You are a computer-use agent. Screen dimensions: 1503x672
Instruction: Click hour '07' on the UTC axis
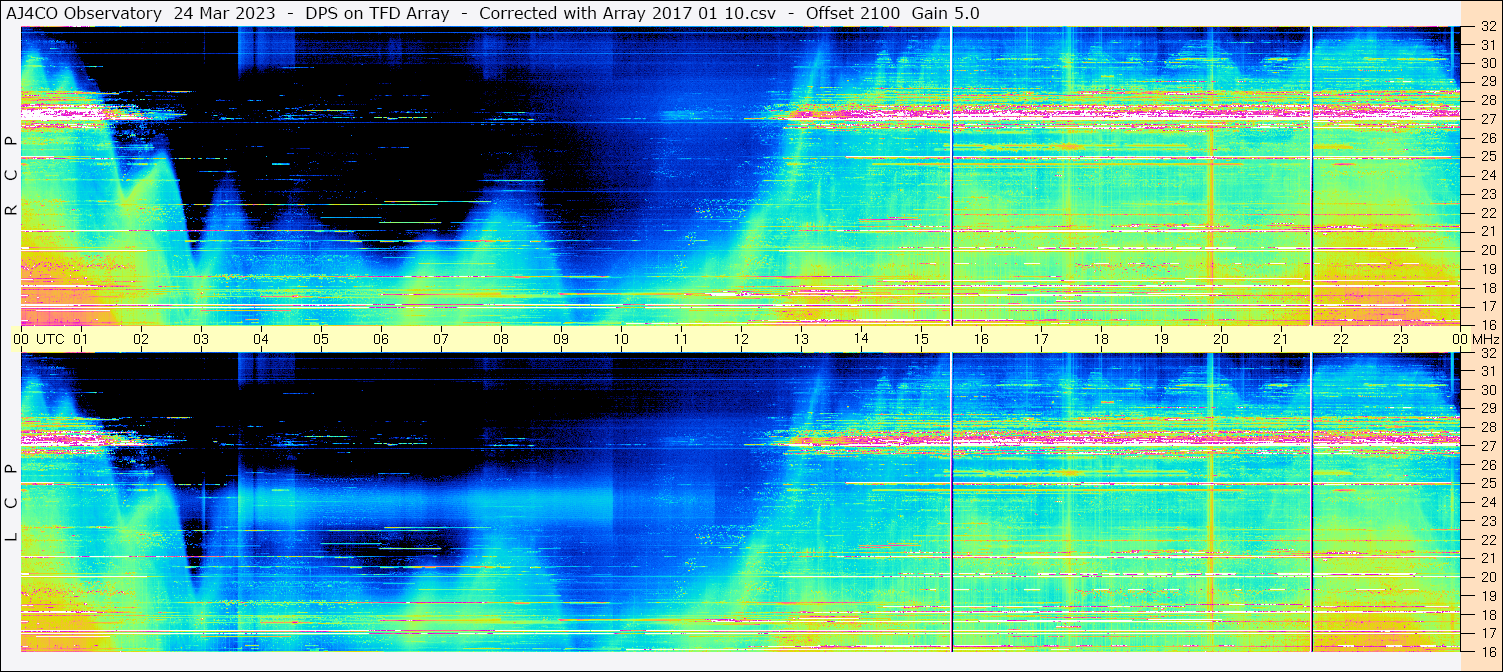pyautogui.click(x=441, y=339)
